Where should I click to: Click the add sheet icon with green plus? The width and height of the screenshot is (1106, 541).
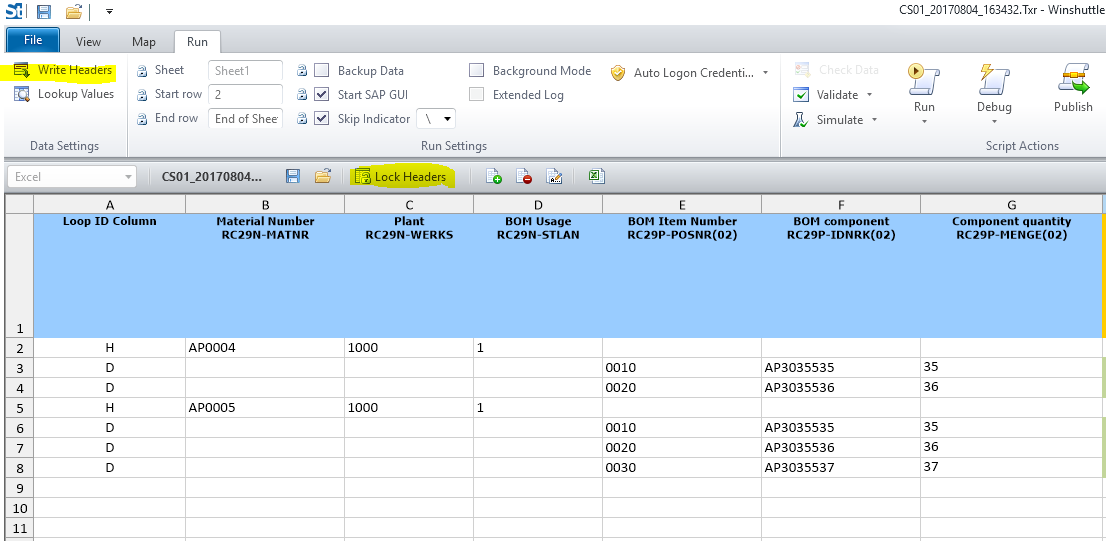[x=493, y=177]
